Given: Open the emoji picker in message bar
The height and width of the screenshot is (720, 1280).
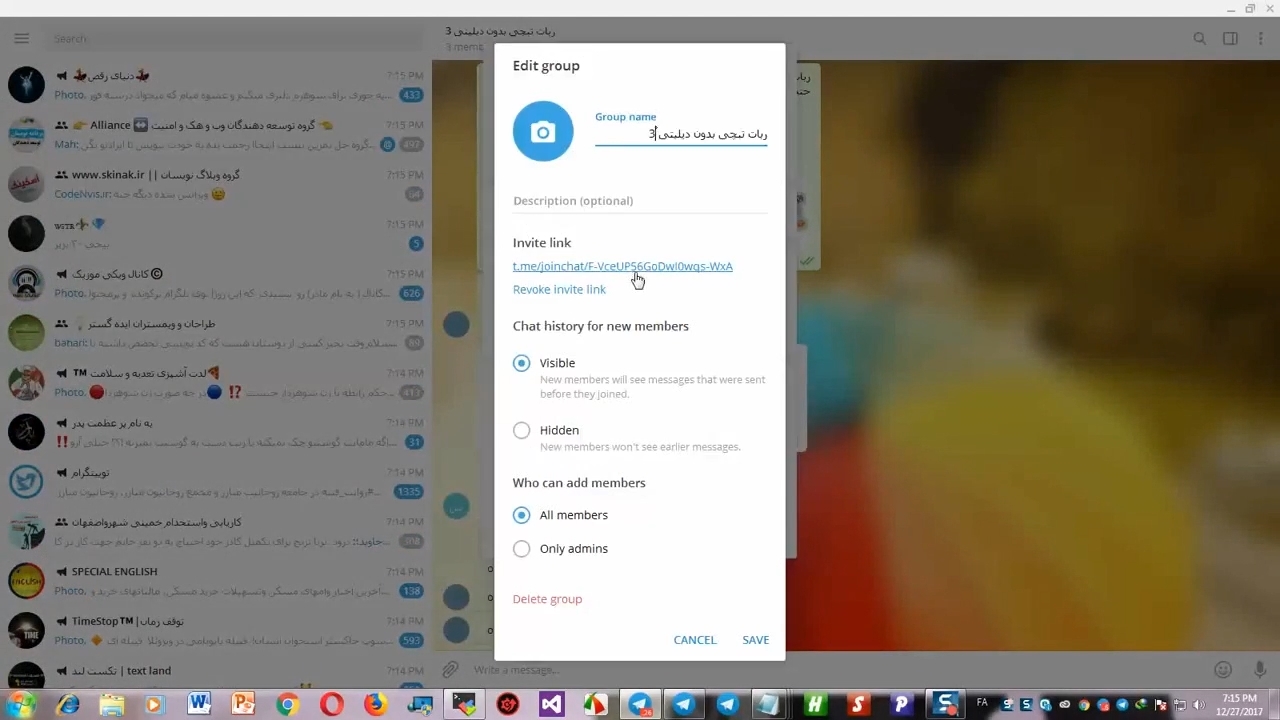Looking at the screenshot, I should [x=1222, y=670].
